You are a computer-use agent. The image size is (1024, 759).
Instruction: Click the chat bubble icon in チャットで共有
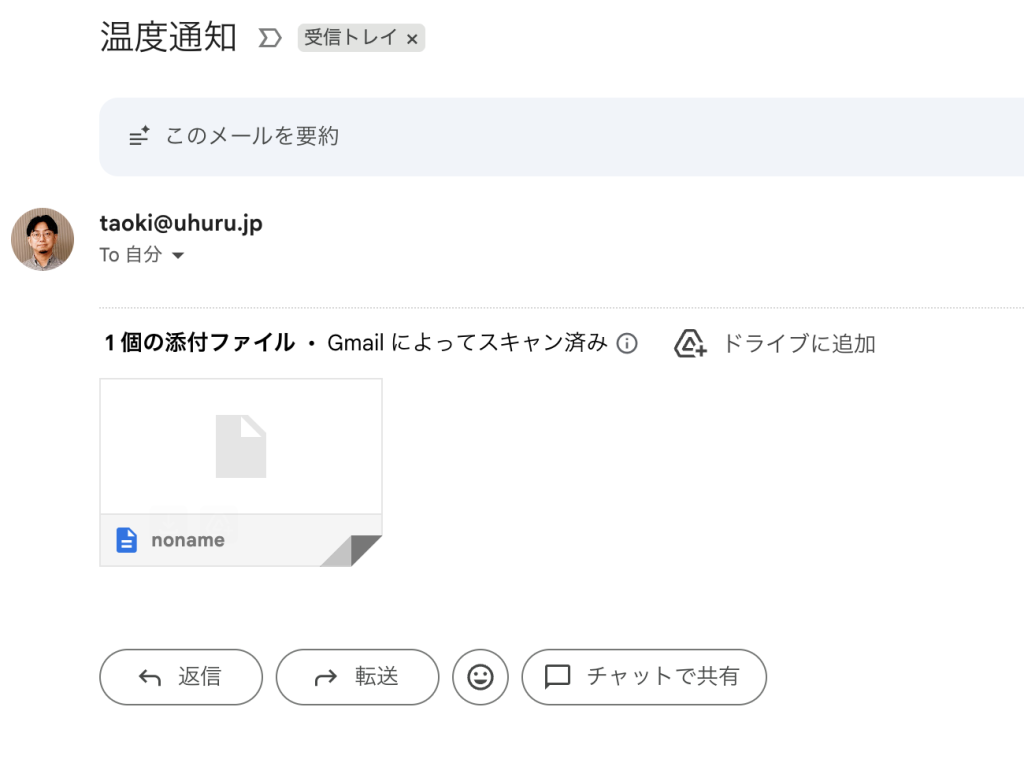557,677
